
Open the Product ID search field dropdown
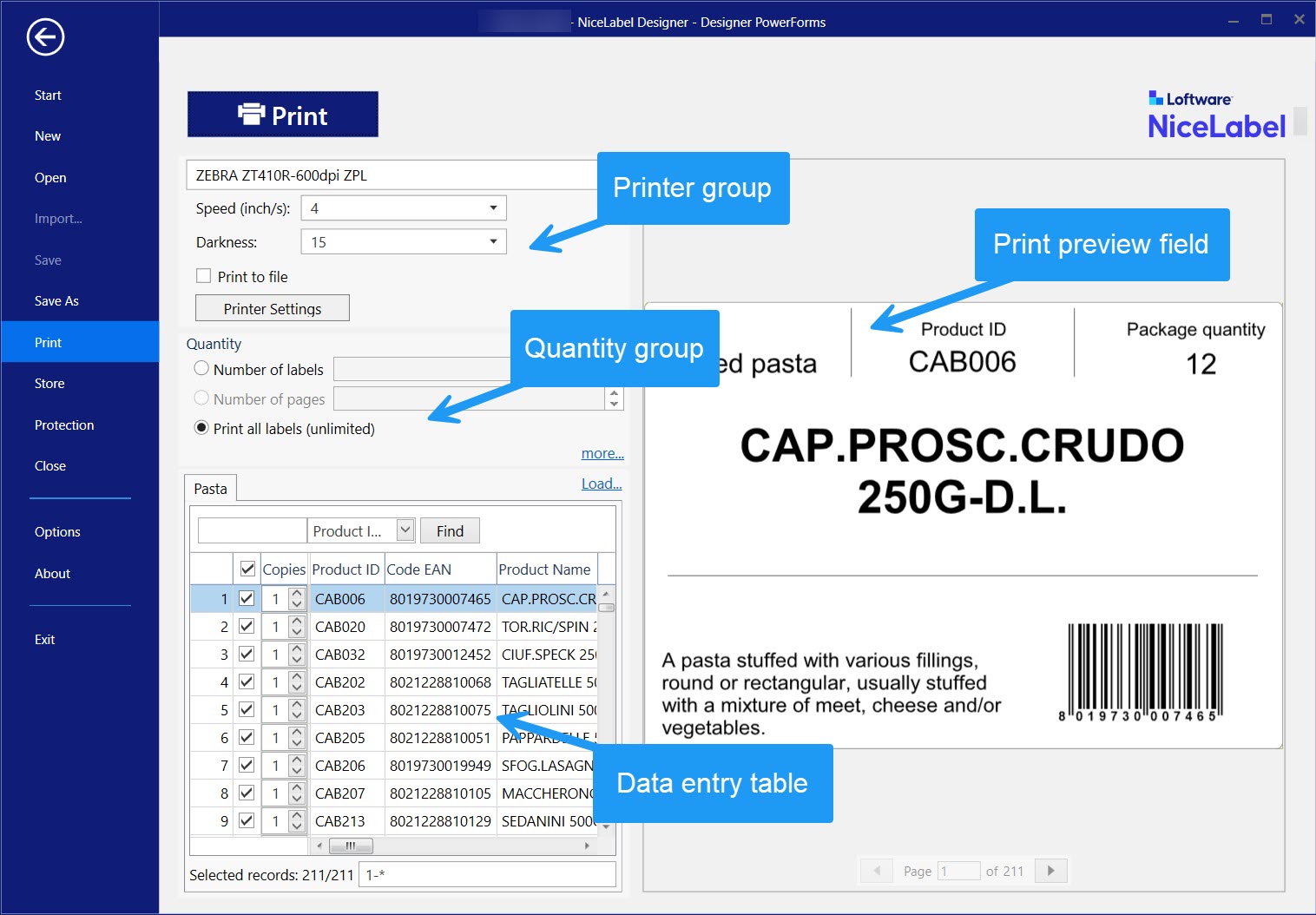[x=405, y=530]
